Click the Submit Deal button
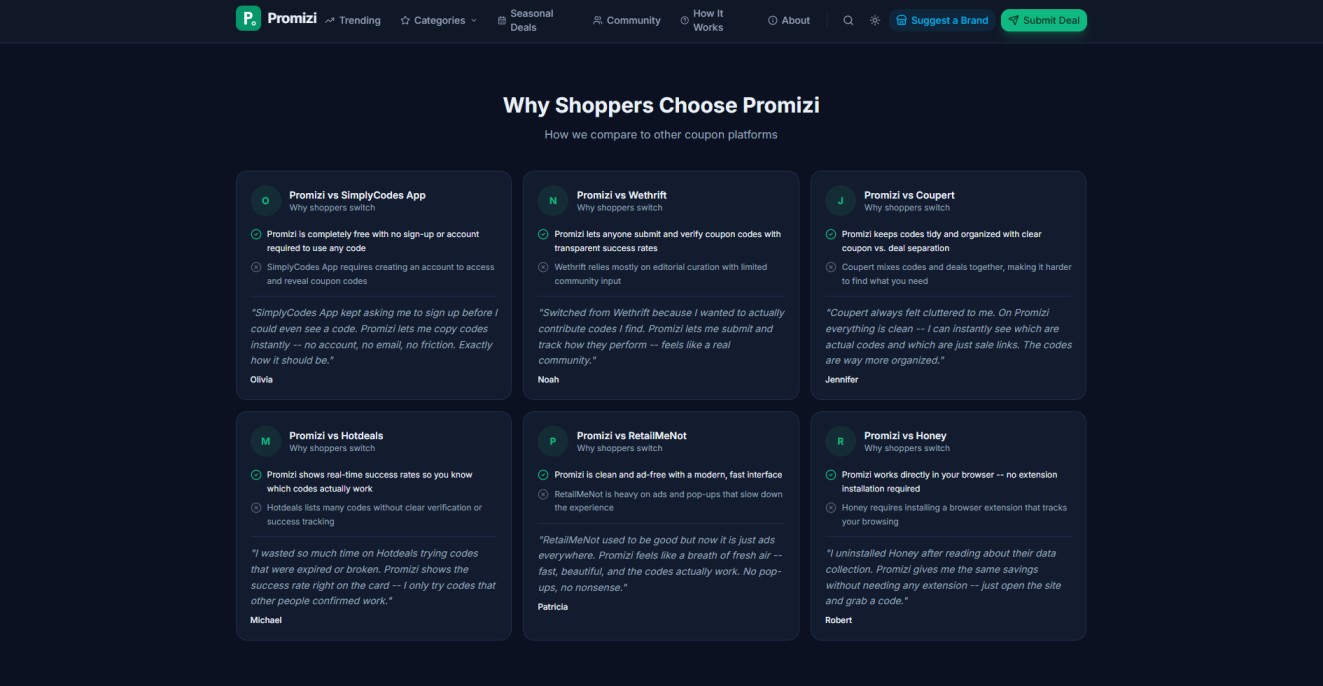1323x686 pixels. [x=1043, y=20]
